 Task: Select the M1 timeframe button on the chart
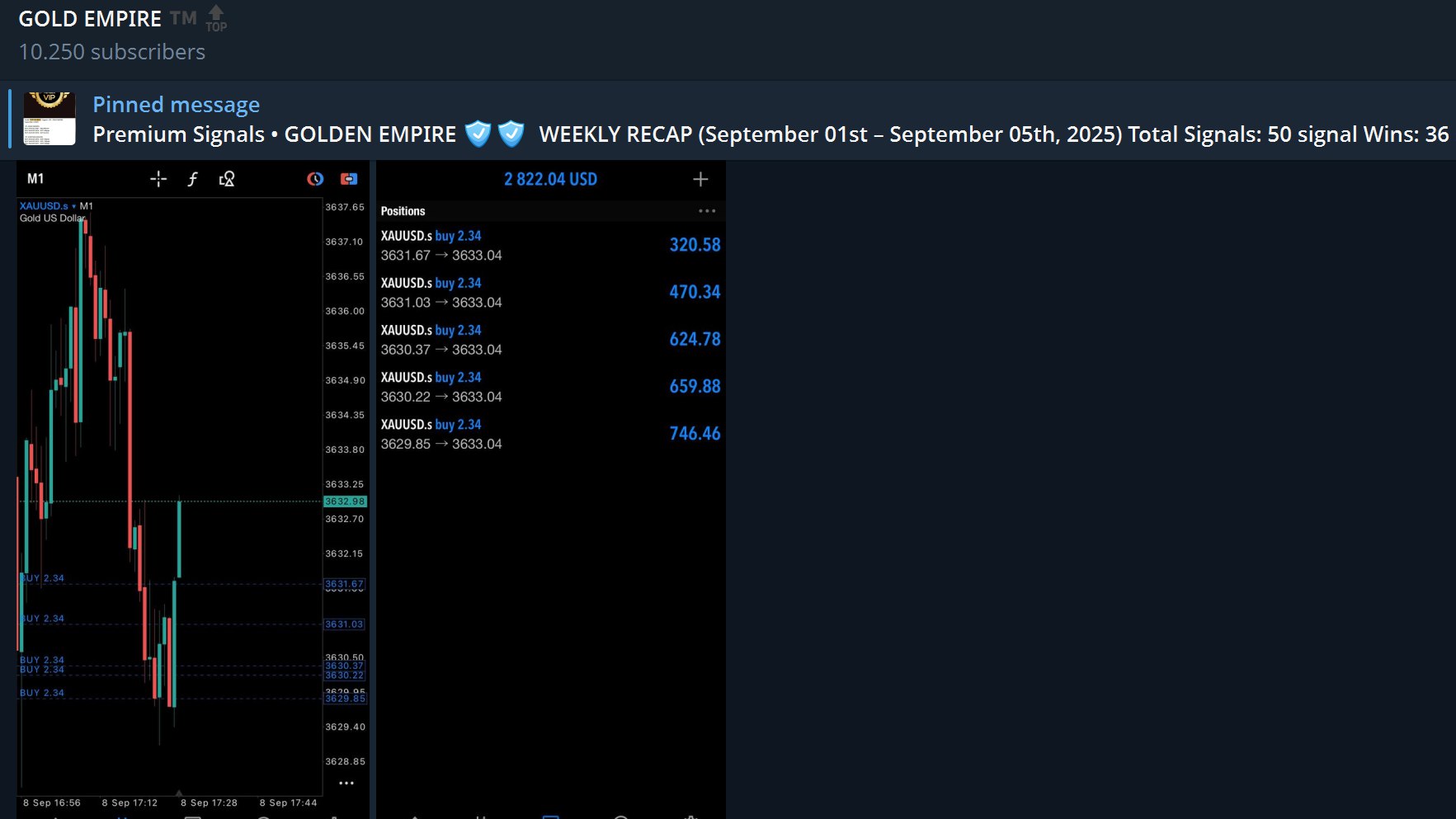[35, 179]
